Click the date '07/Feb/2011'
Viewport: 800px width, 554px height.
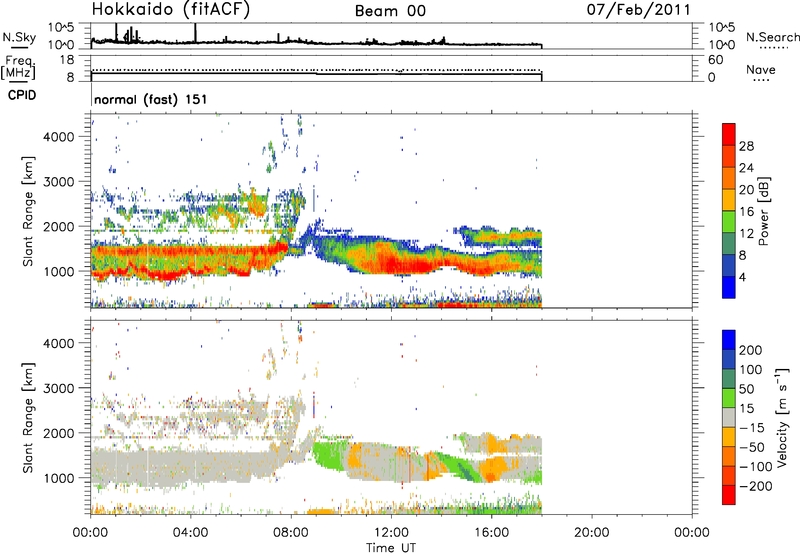click(638, 9)
